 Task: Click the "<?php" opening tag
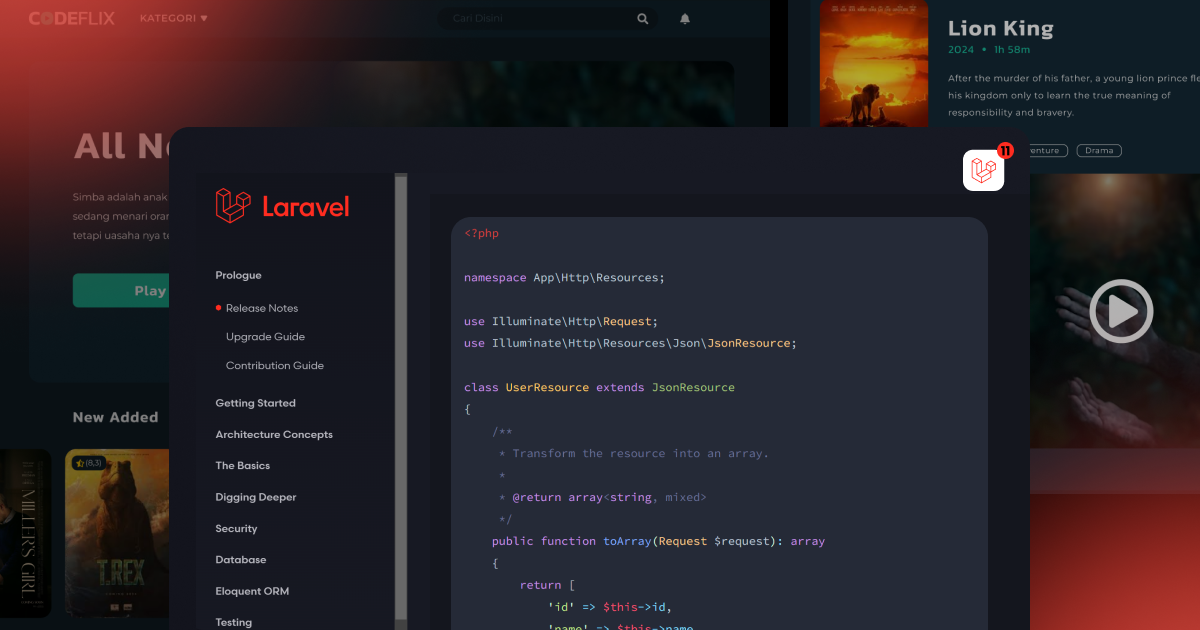coord(481,233)
